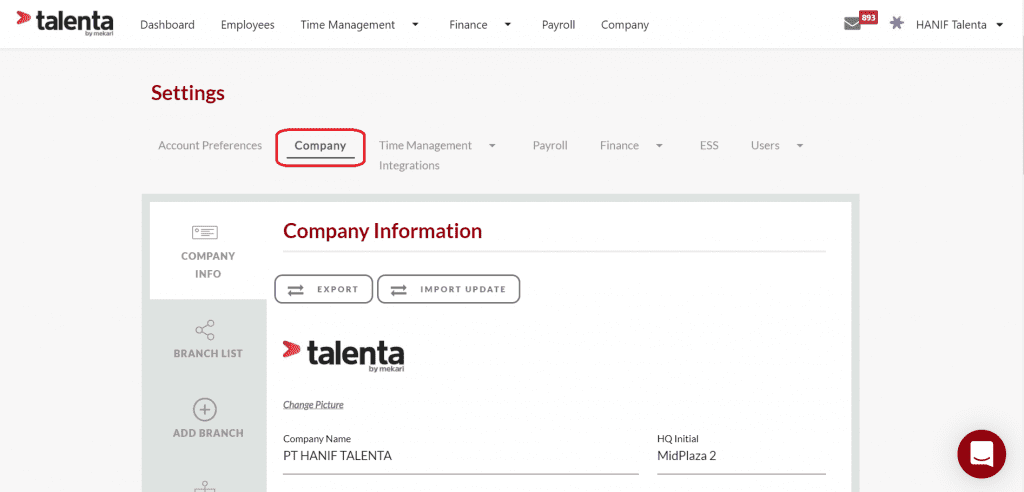Click the Company Name input field

[x=460, y=457]
